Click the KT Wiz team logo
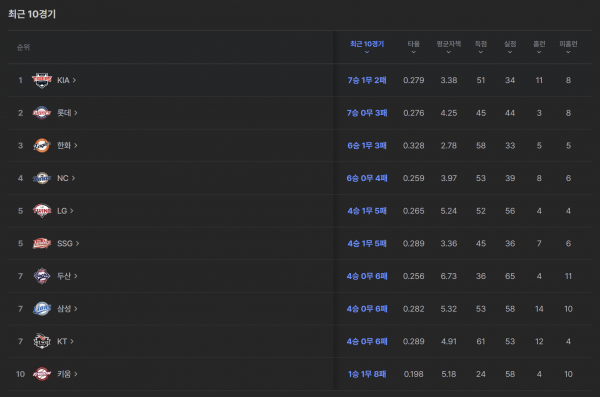This screenshot has width=600, height=397. coord(42,341)
